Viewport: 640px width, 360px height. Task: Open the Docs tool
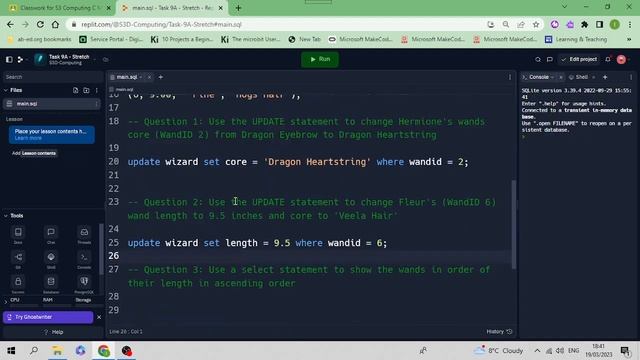point(18,235)
